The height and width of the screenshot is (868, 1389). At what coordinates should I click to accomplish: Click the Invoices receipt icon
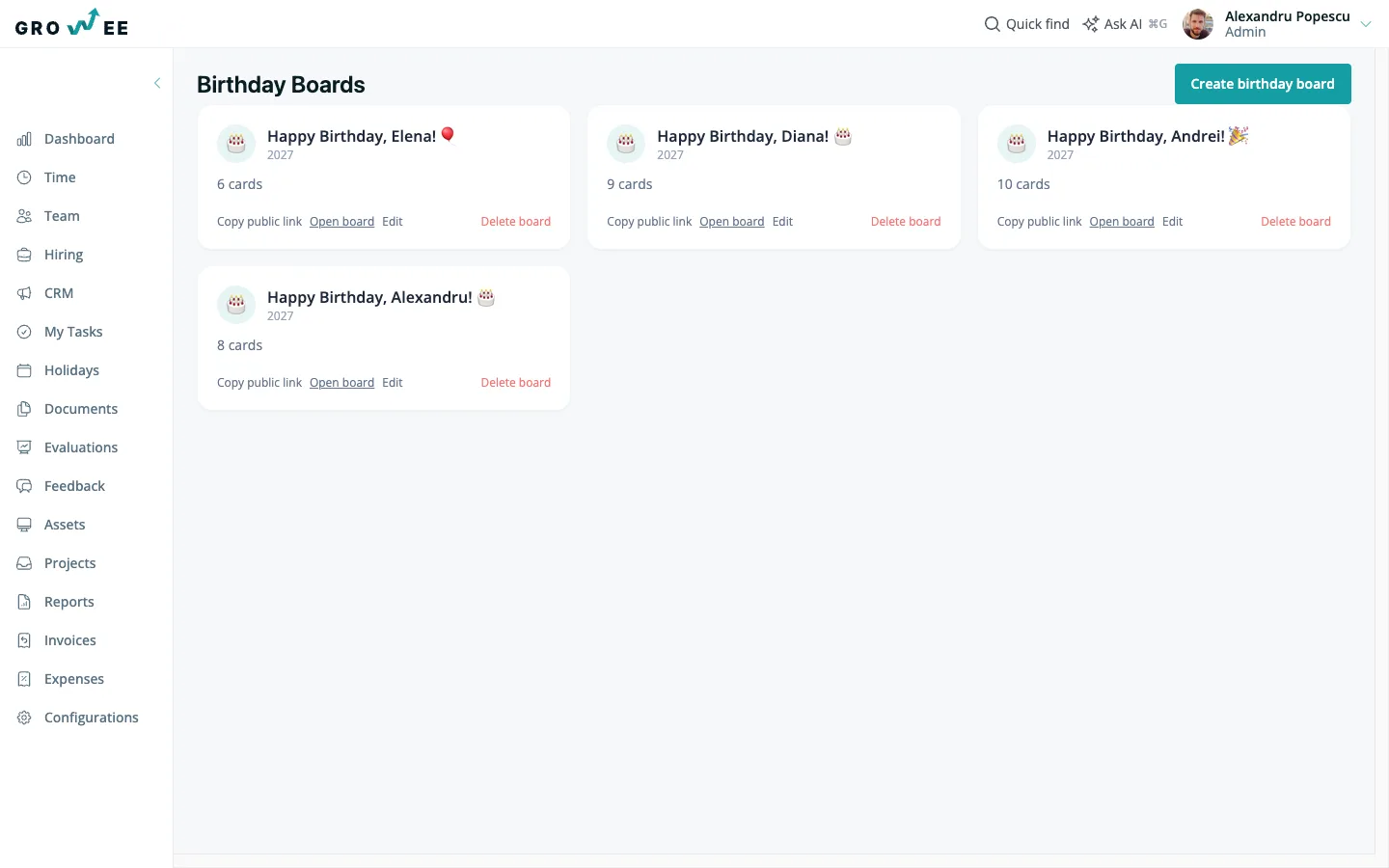click(x=24, y=640)
